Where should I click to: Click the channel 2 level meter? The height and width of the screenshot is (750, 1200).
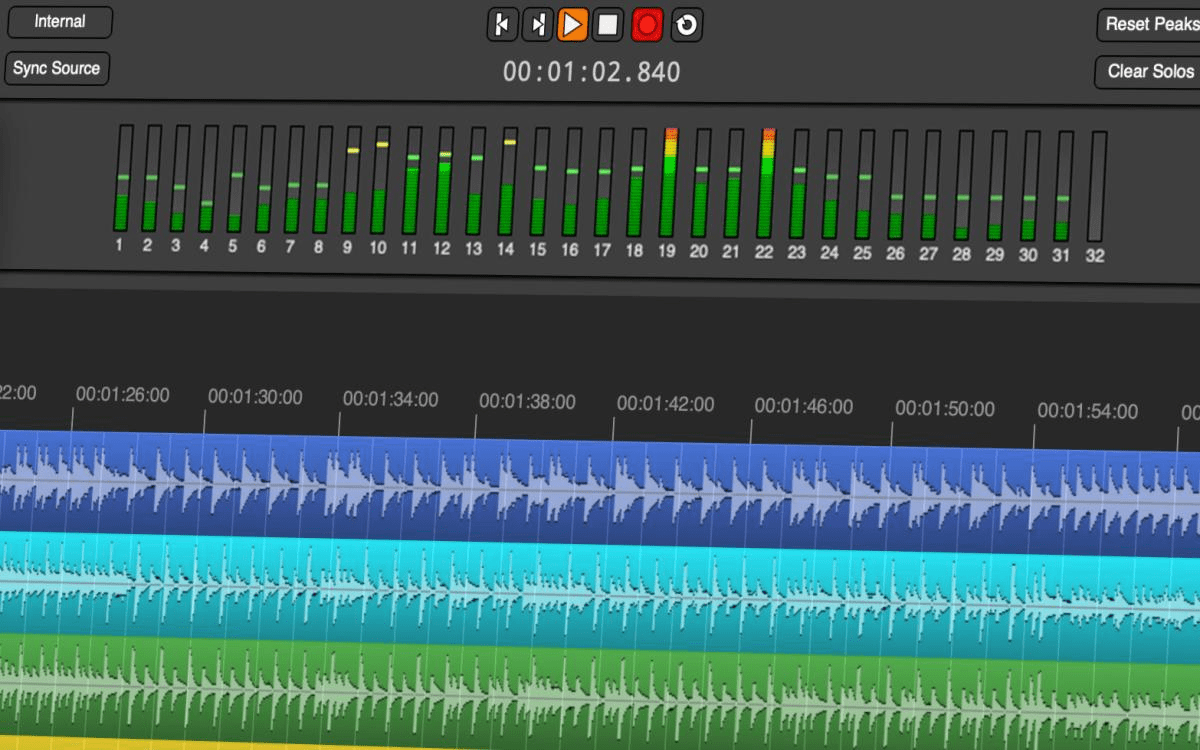tap(150, 178)
